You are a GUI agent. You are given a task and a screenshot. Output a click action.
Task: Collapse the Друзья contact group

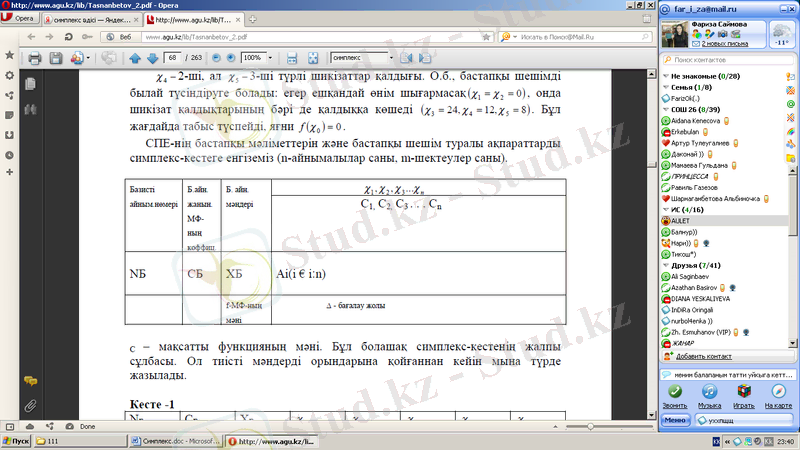(x=664, y=264)
